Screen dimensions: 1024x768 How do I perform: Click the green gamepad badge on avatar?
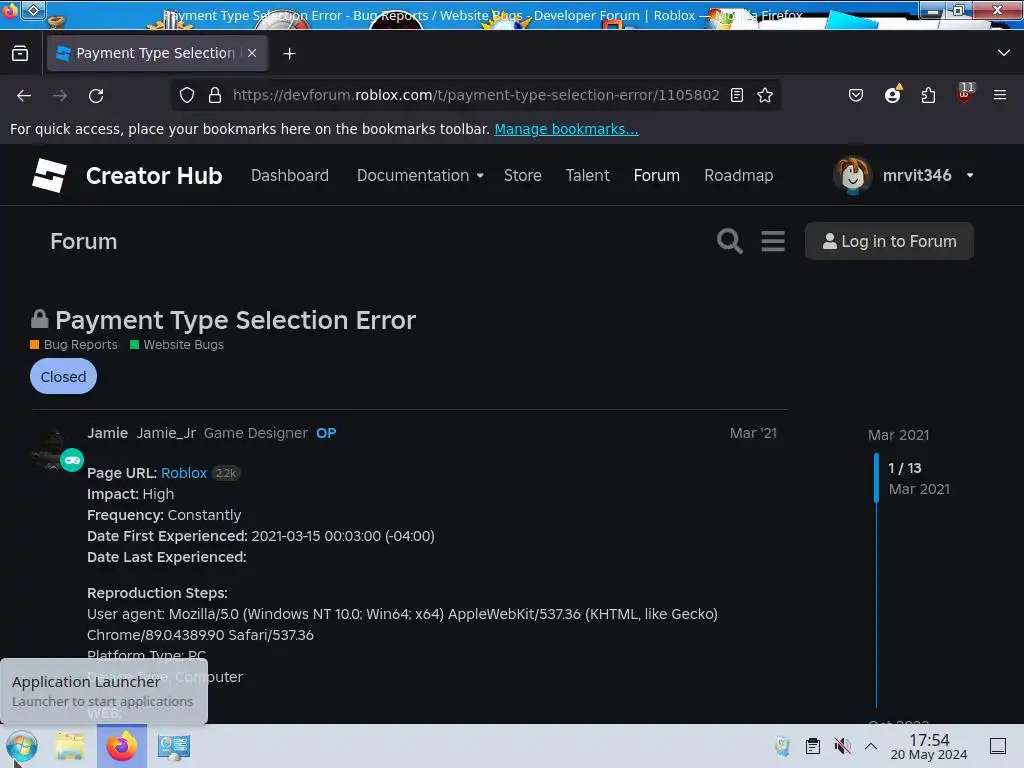pos(72,460)
